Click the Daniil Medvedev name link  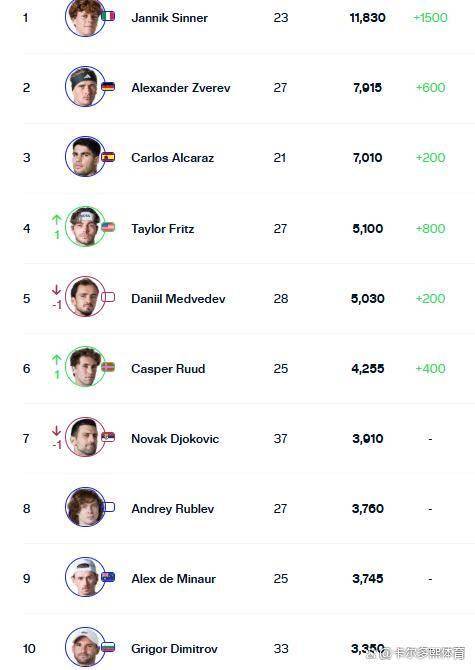coord(178,298)
